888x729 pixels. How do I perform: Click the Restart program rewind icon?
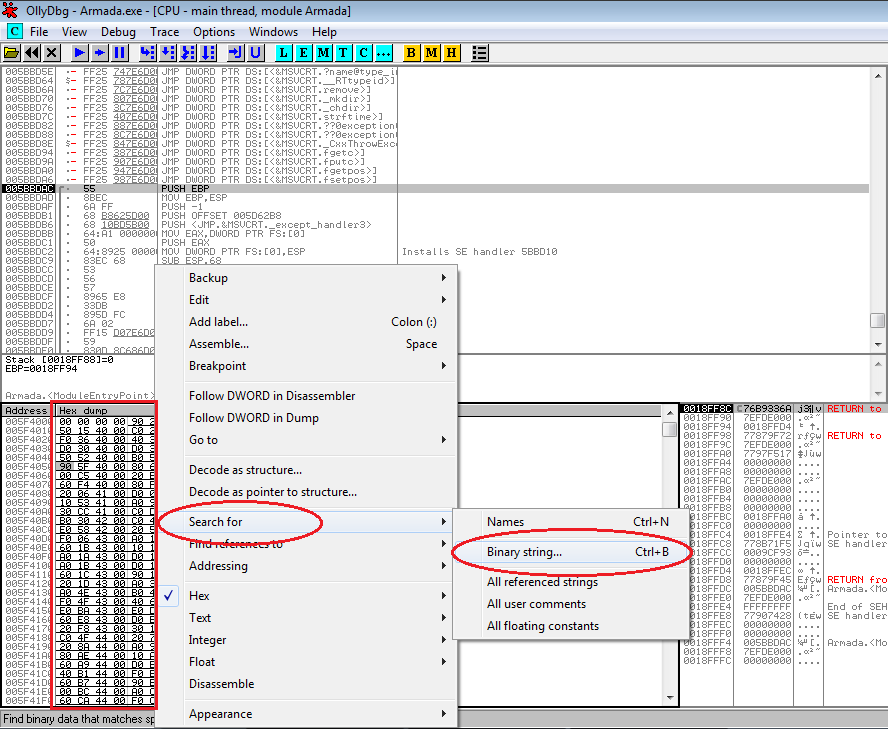pyautogui.click(x=32, y=53)
